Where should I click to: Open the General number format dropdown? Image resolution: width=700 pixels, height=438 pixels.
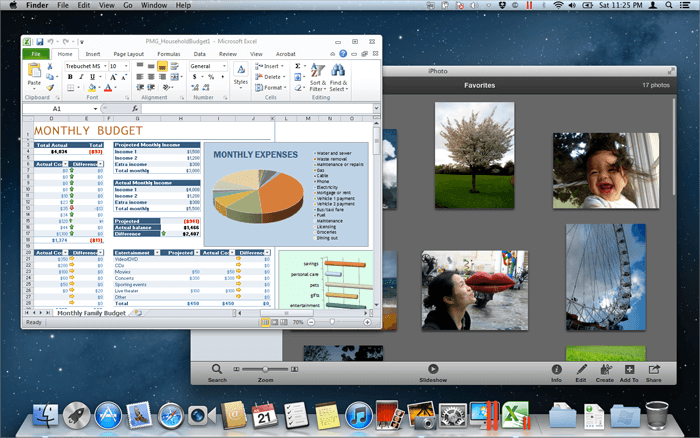click(223, 66)
